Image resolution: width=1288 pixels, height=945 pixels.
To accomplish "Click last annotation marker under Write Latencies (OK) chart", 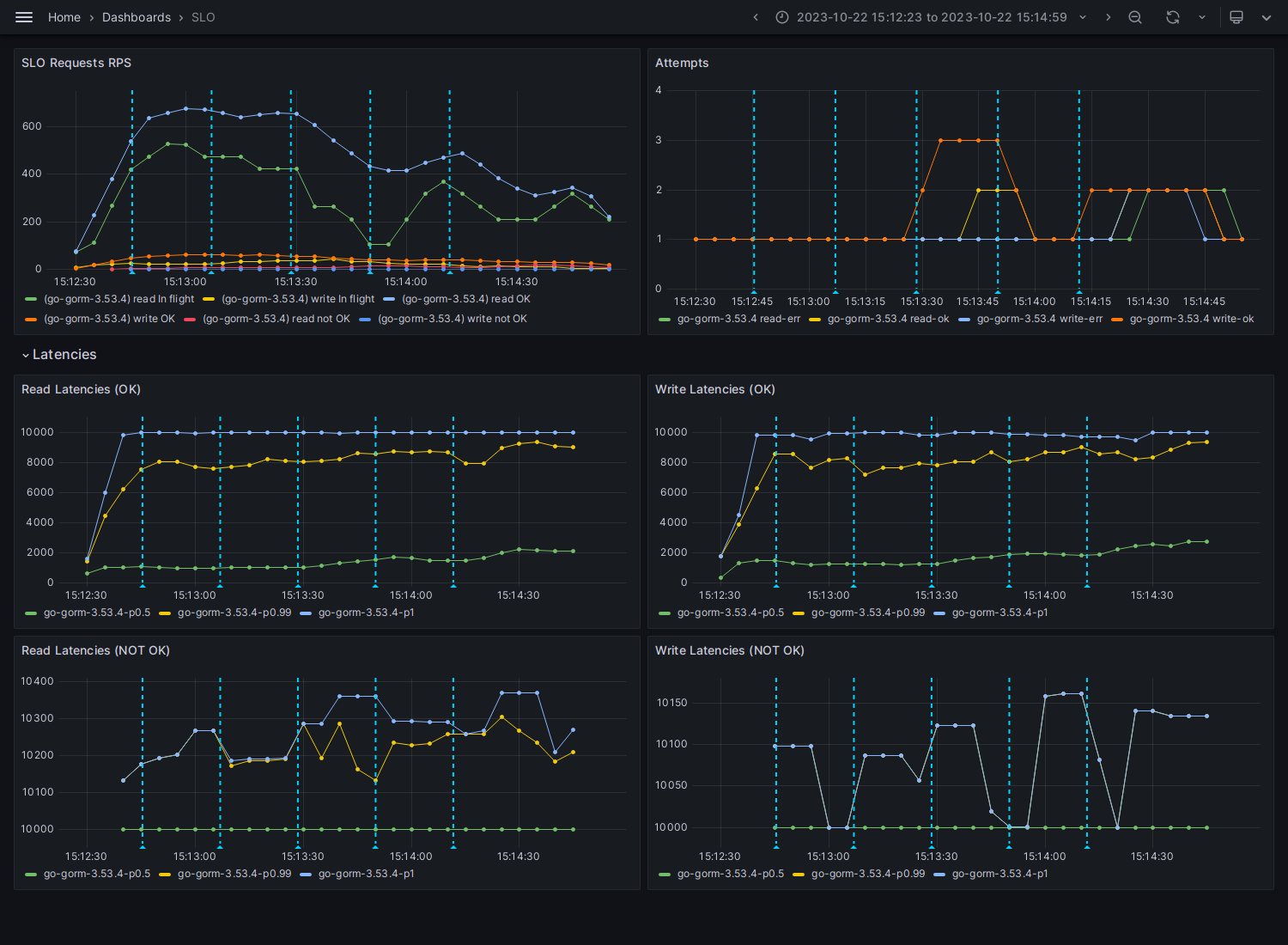I will pos(1087,585).
